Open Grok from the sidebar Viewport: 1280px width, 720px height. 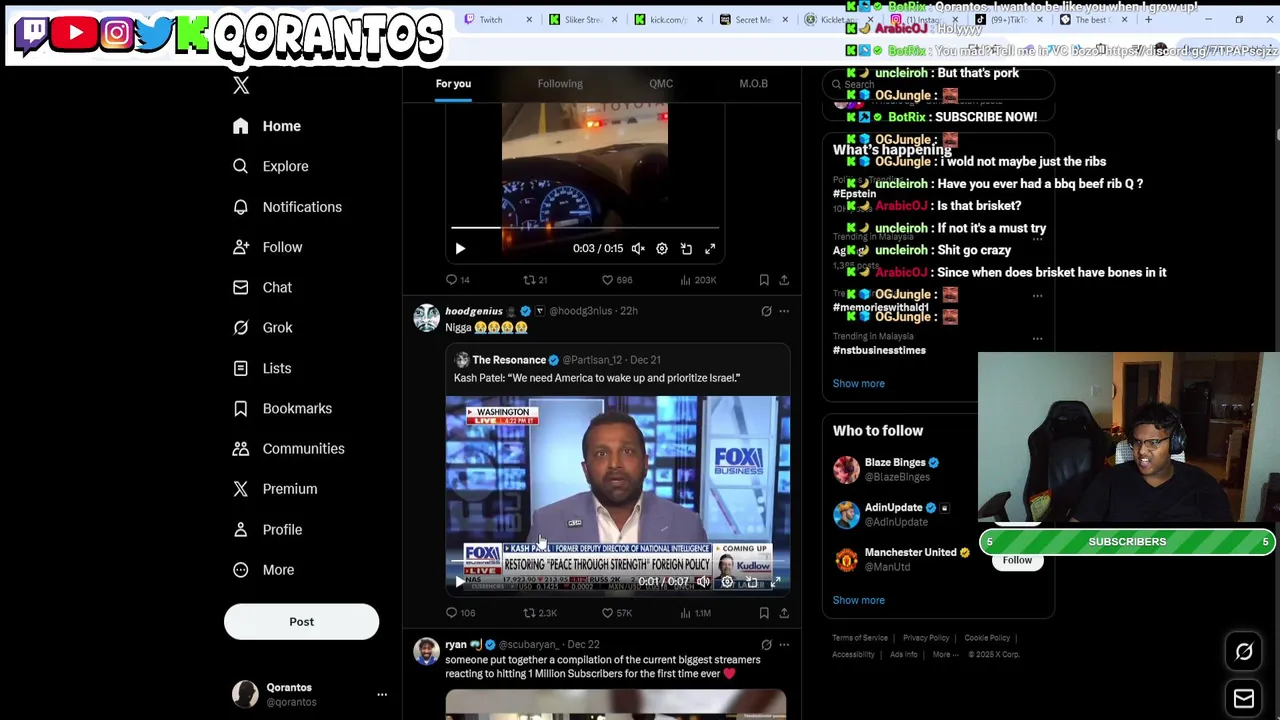pos(263,328)
